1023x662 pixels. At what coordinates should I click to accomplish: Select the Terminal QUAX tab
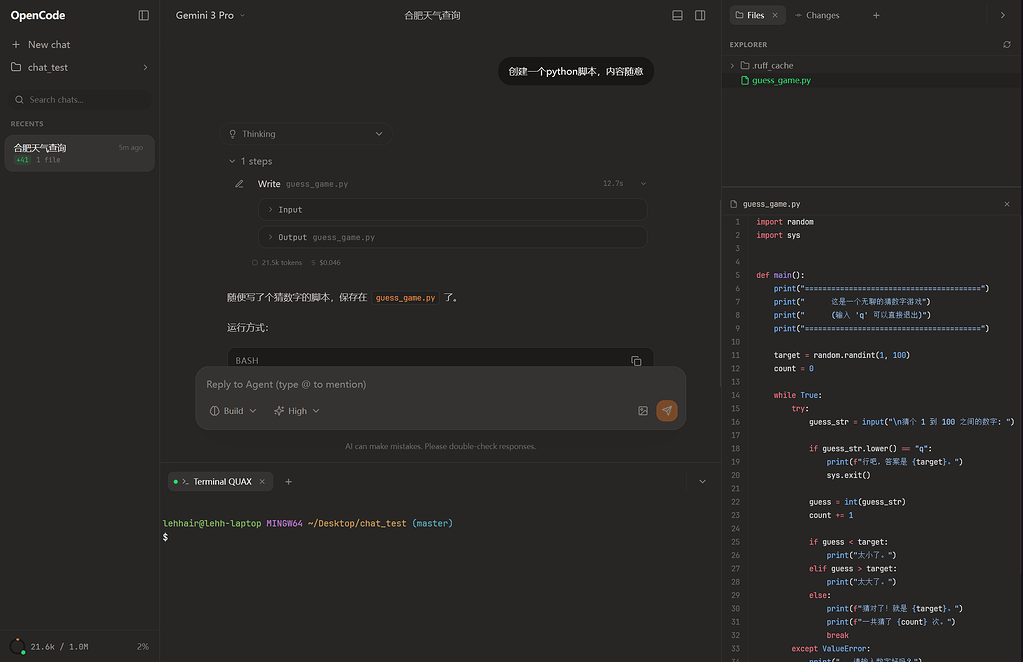[x=219, y=481]
